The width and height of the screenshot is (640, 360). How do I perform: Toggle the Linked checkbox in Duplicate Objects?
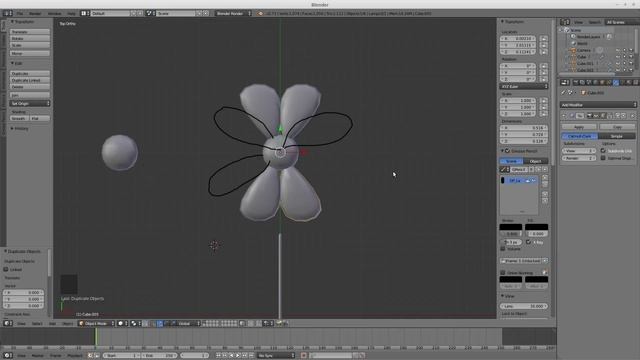point(6,269)
